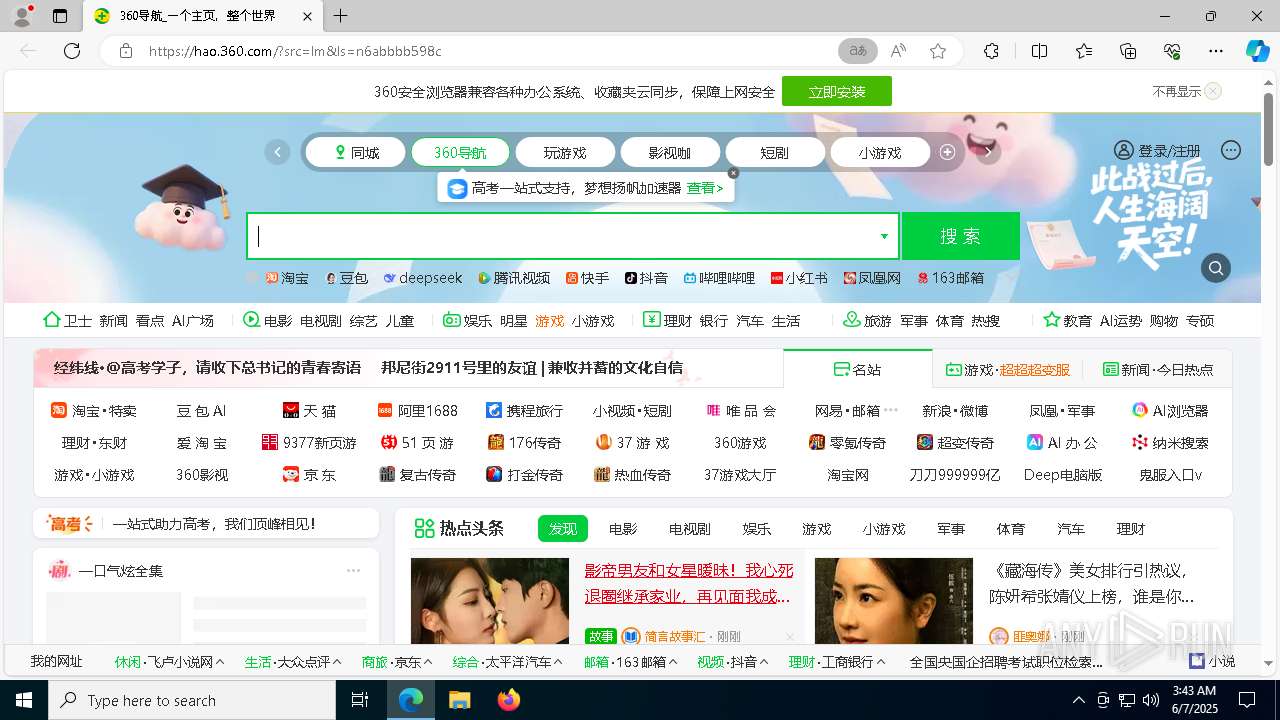
Task: Open Browser essentials heart icon
Action: coord(1172,51)
